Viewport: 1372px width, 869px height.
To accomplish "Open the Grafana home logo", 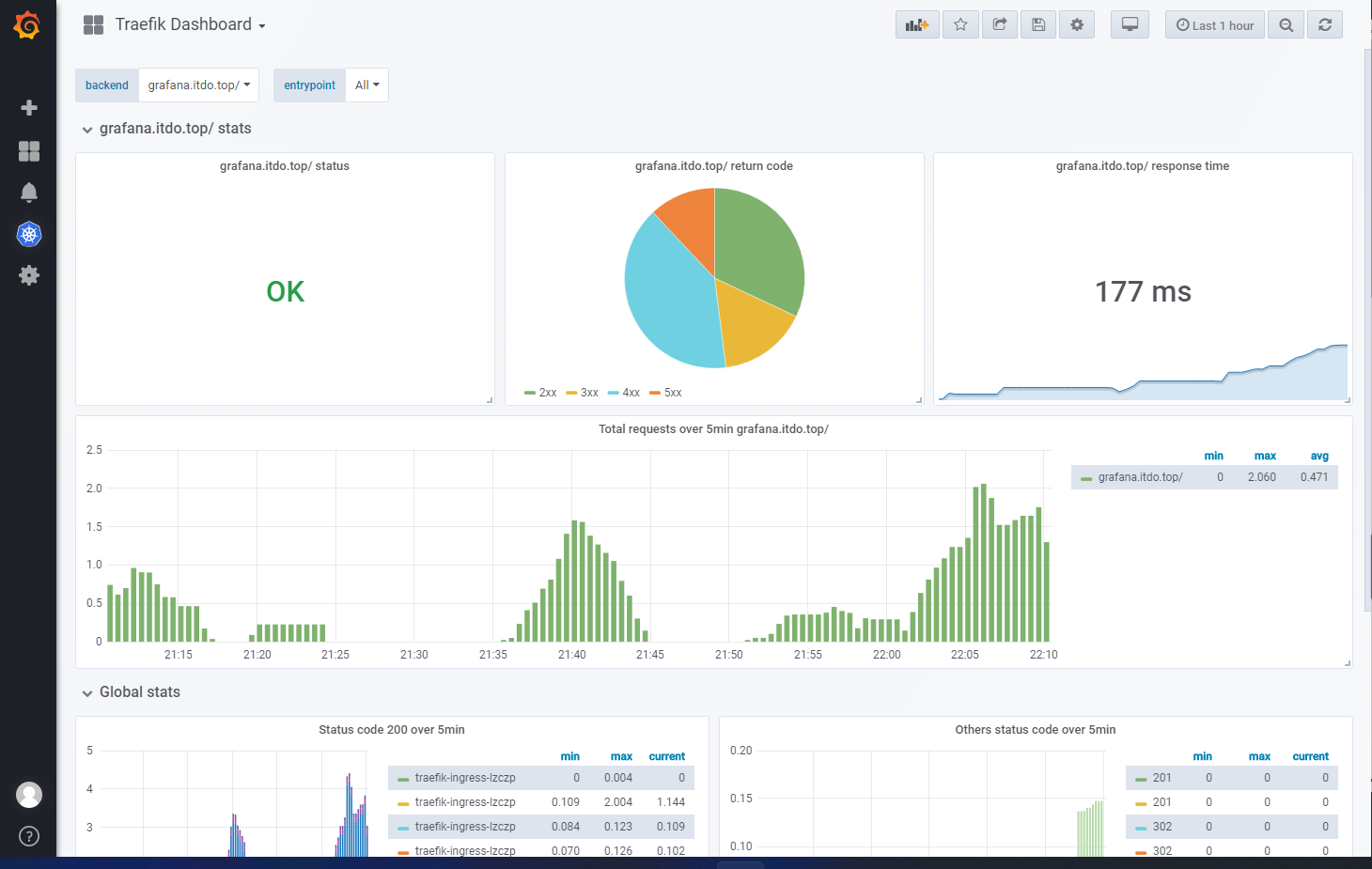I will 27,25.
